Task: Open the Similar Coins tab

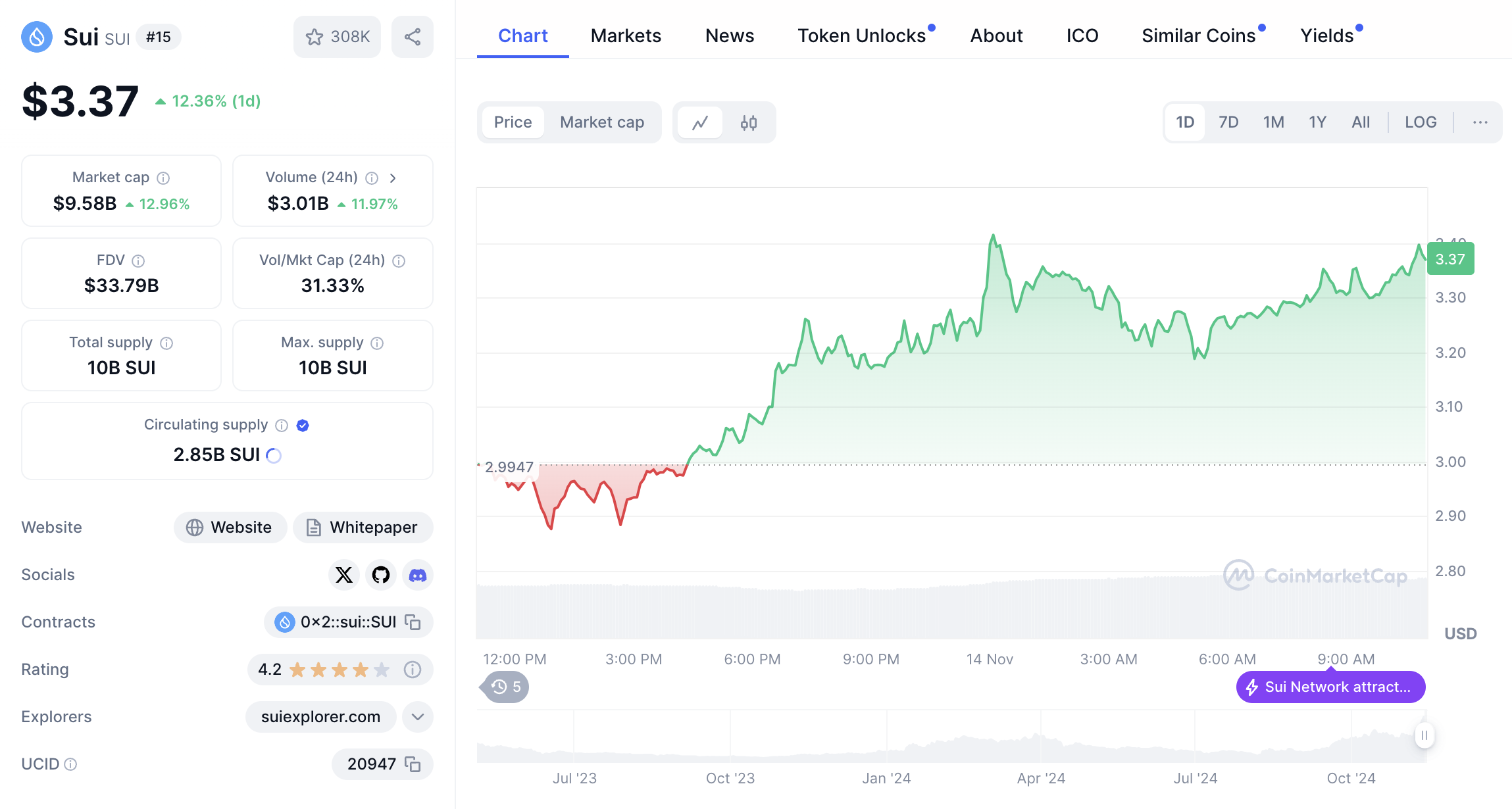Action: [1199, 36]
